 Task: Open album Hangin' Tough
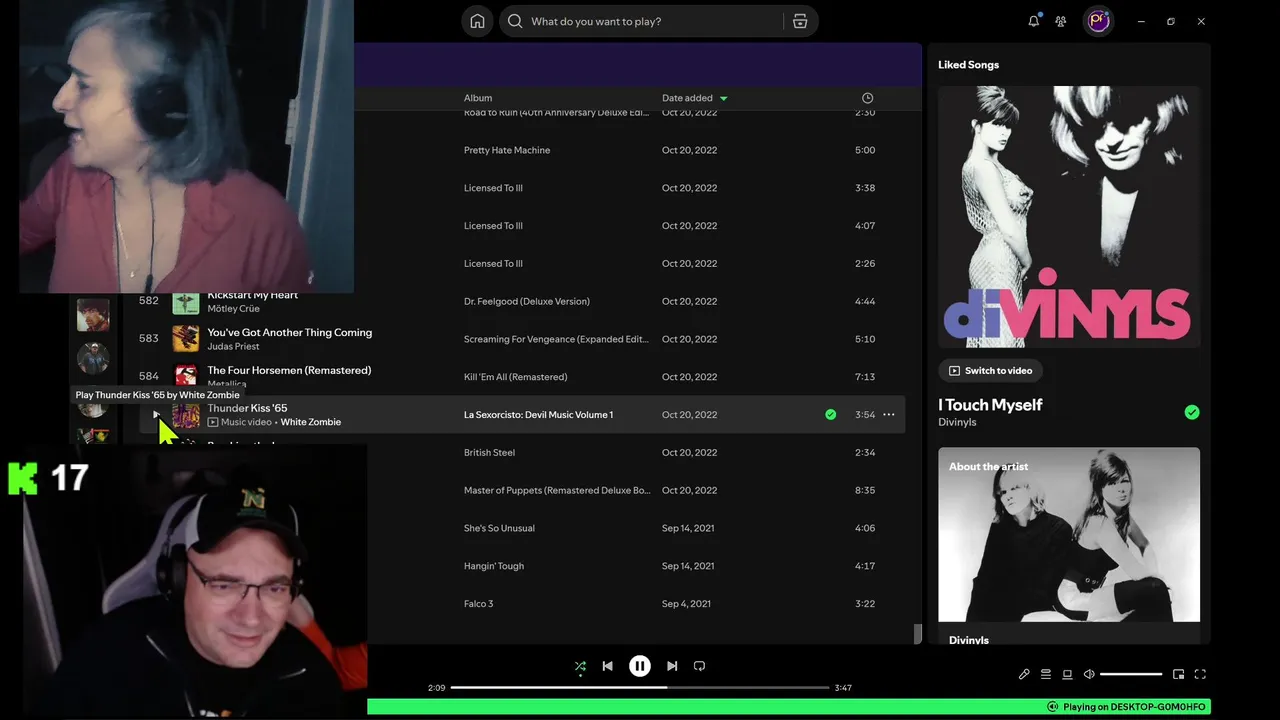[x=494, y=566]
